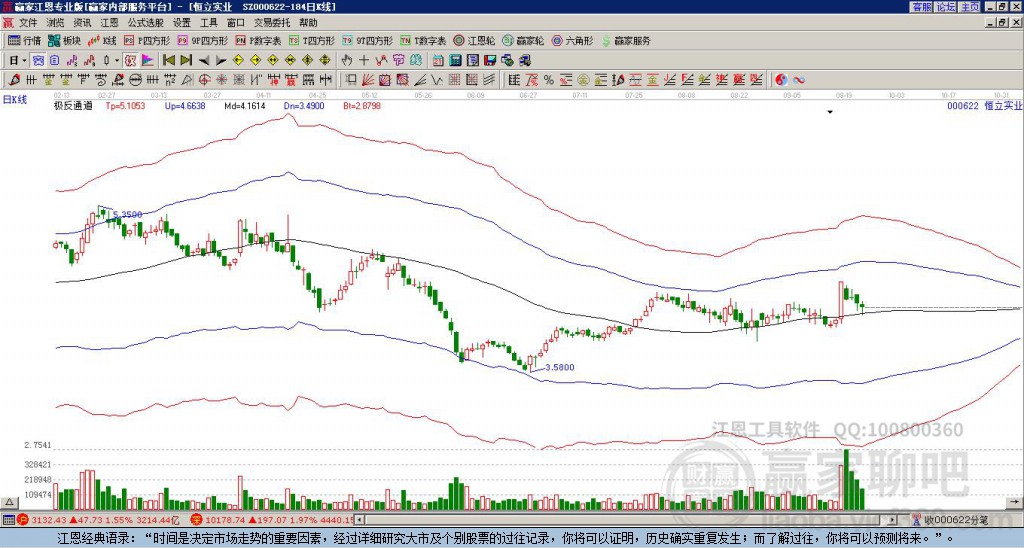The width and height of the screenshot is (1024, 548).
Task: Select the zigzag wave line tool
Action: (436, 80)
